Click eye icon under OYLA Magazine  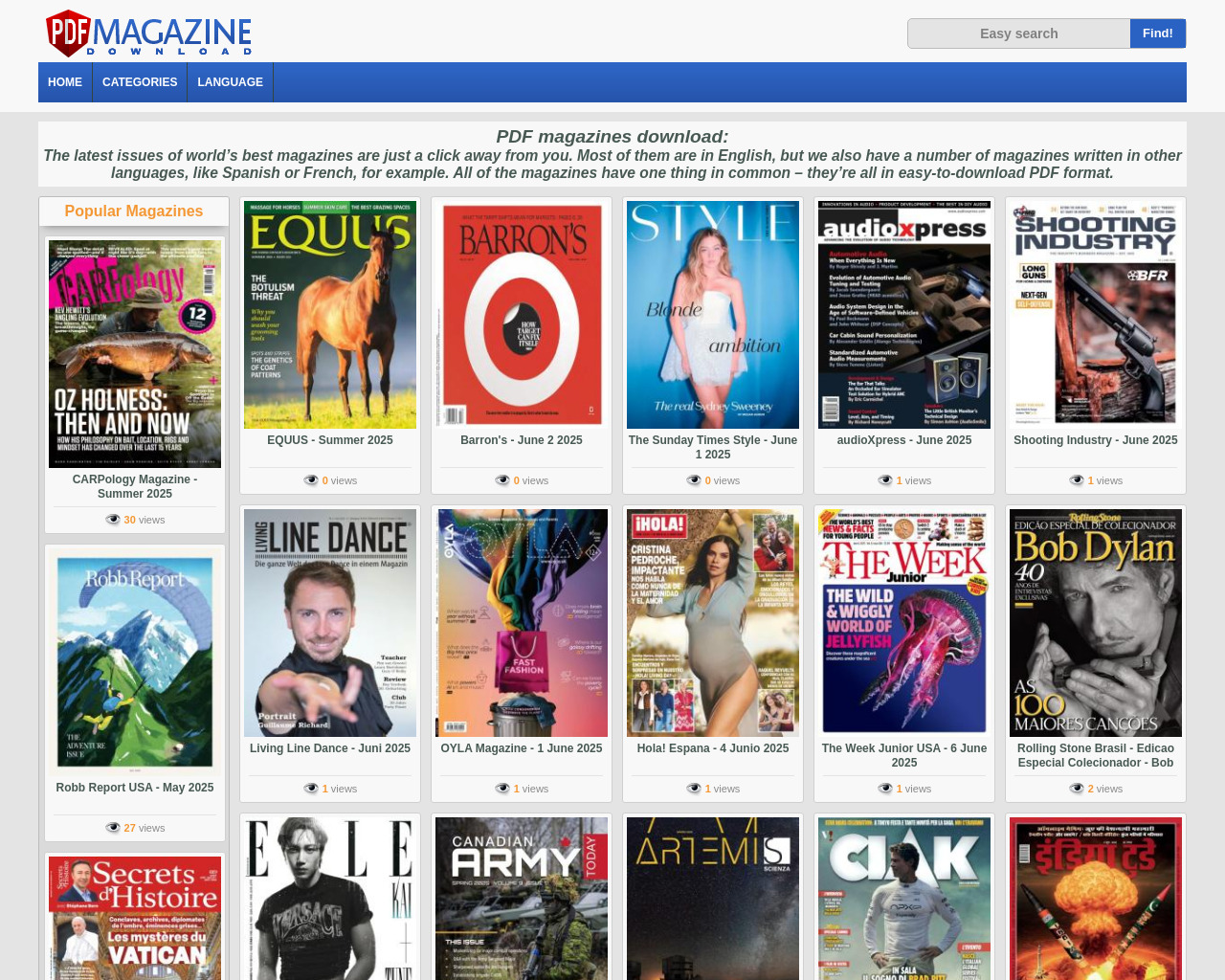click(x=502, y=789)
